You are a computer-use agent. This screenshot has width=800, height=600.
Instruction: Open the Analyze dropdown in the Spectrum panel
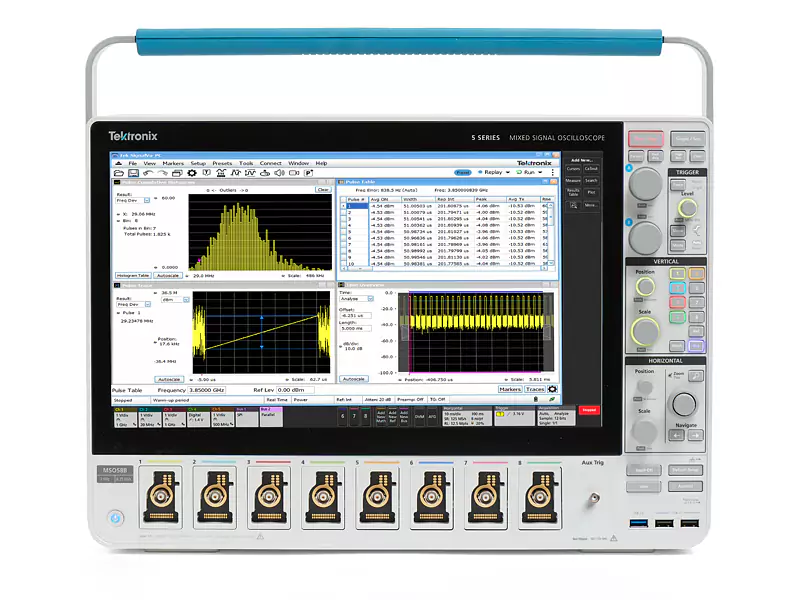(370, 299)
